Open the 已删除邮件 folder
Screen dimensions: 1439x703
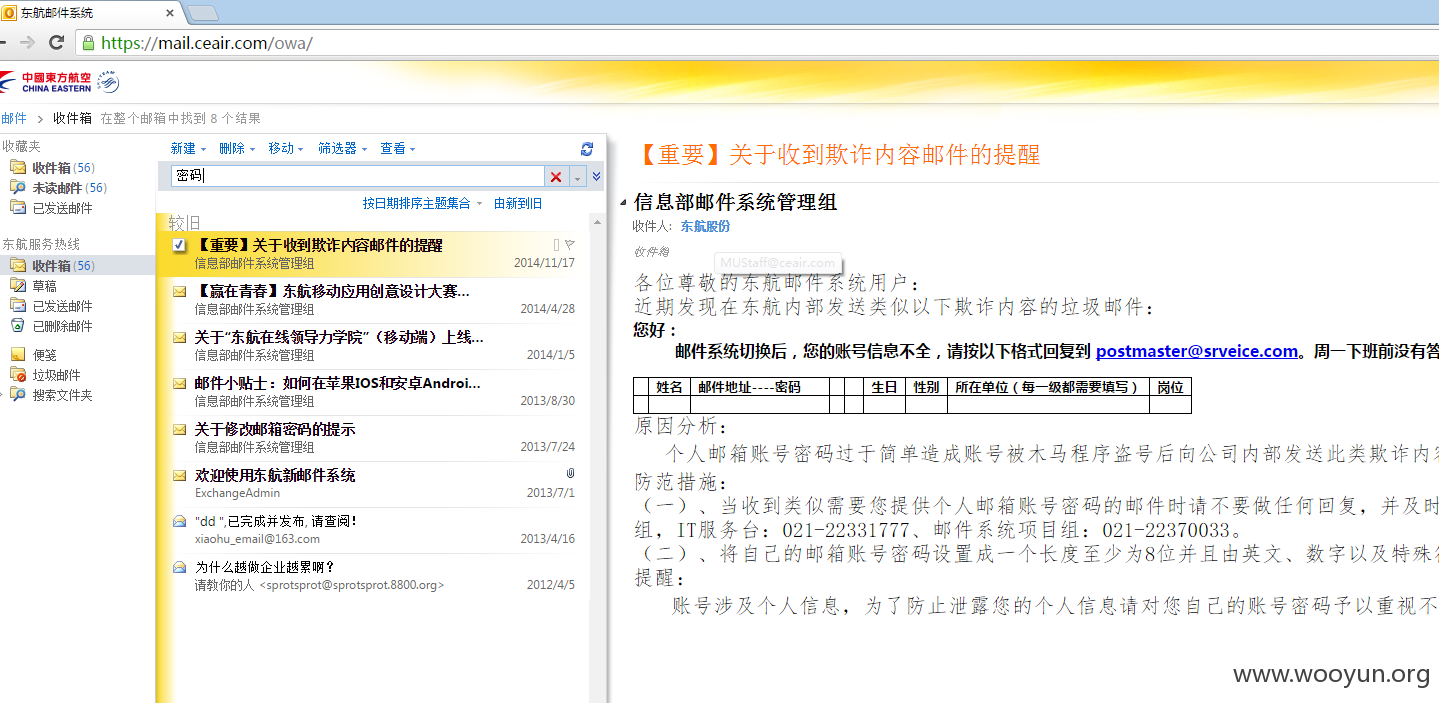coord(62,326)
